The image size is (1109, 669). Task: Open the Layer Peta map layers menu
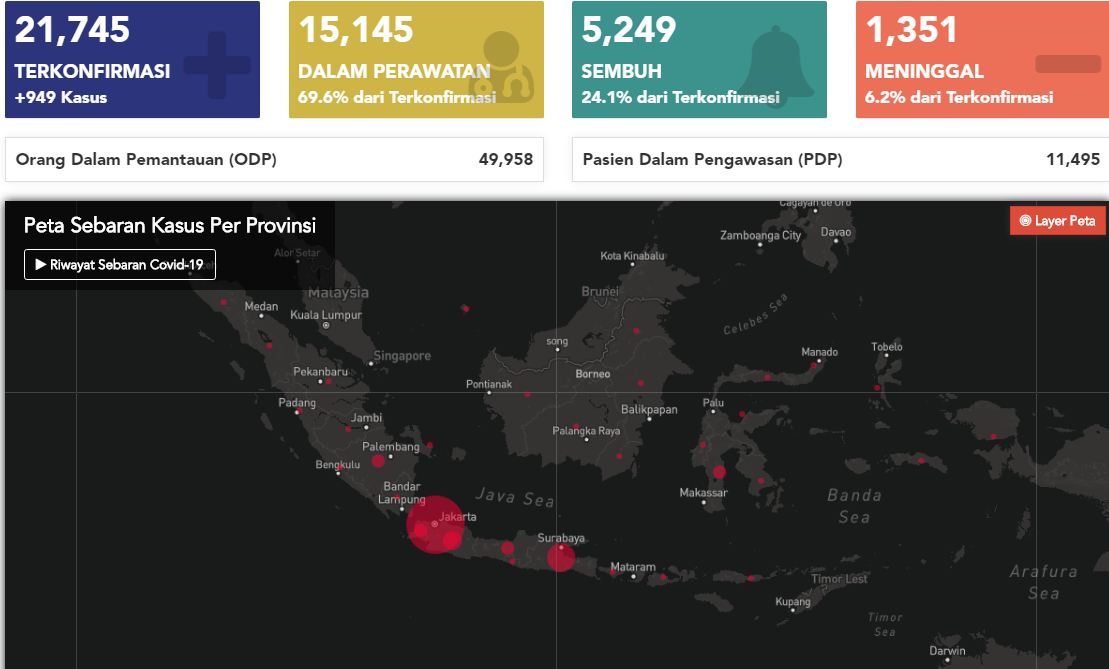(1057, 221)
